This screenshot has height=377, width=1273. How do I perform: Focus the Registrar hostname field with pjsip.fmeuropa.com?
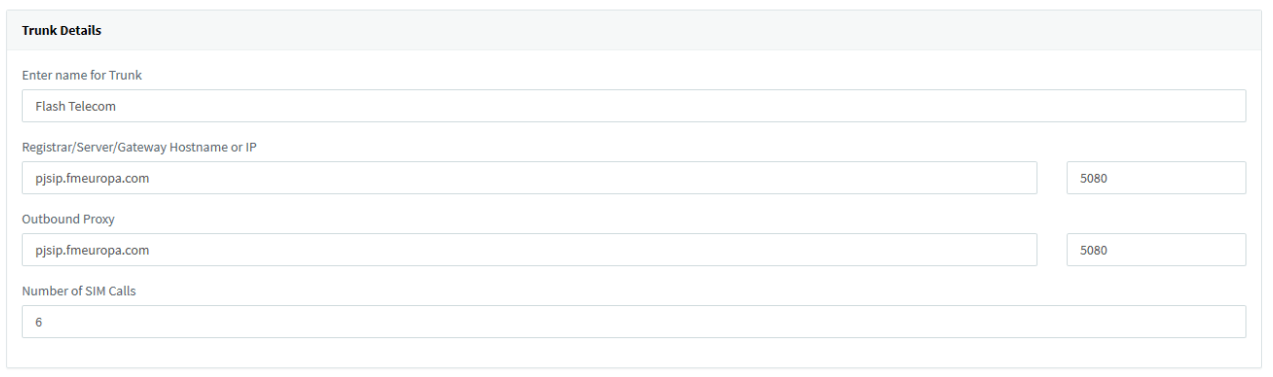[529, 178]
